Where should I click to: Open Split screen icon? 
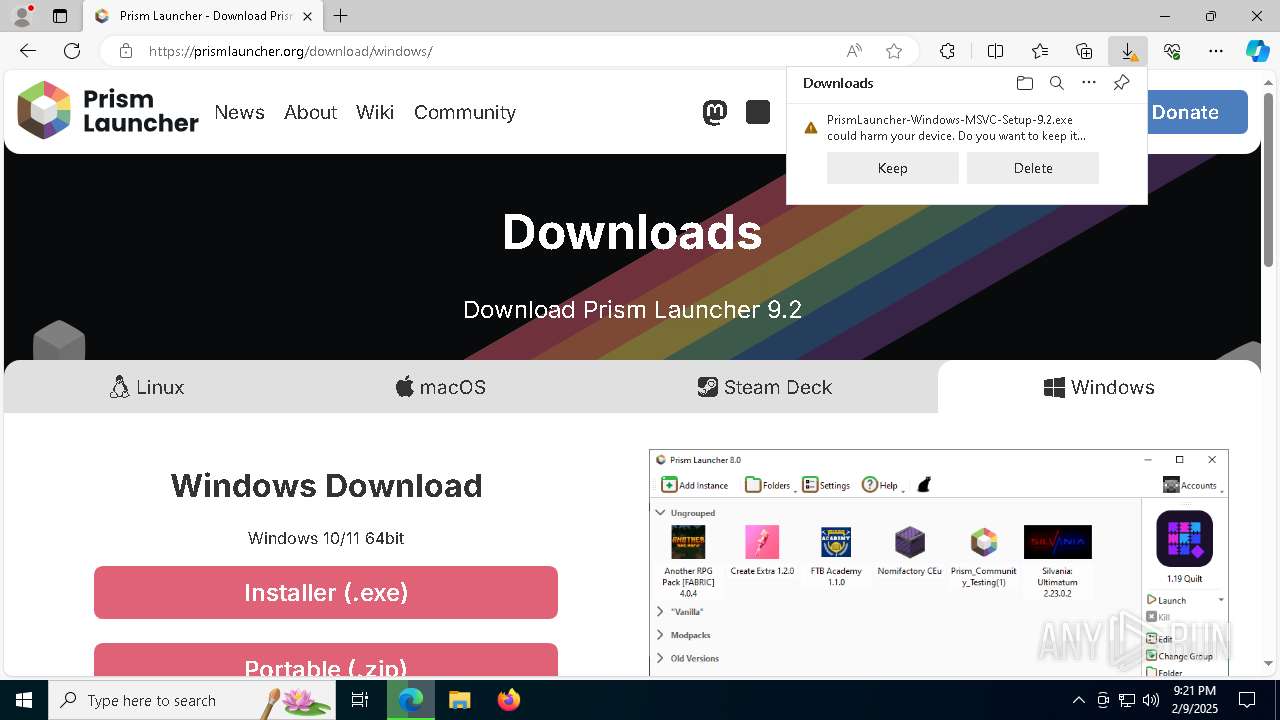(995, 51)
